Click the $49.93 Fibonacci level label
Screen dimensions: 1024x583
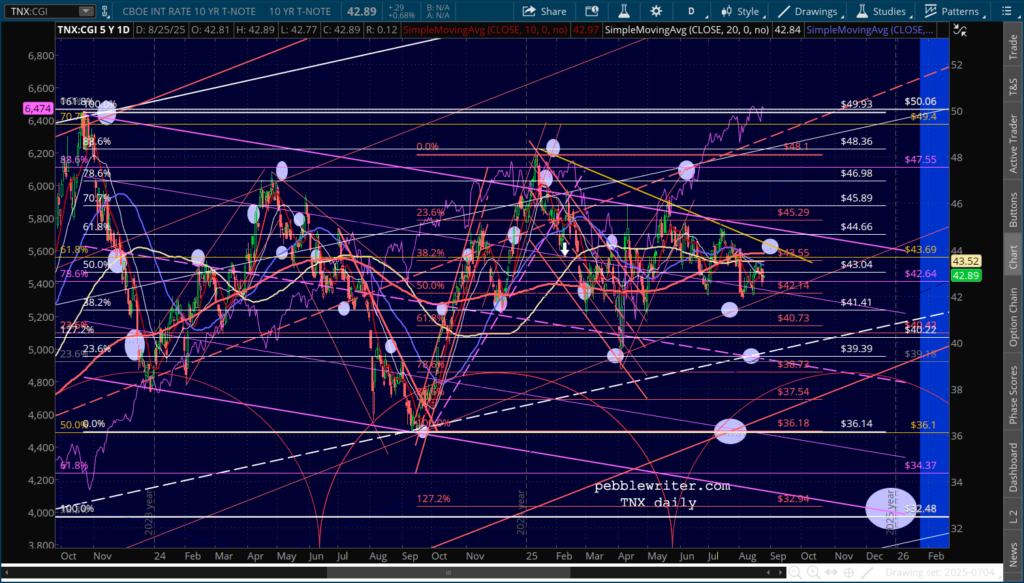(x=856, y=104)
